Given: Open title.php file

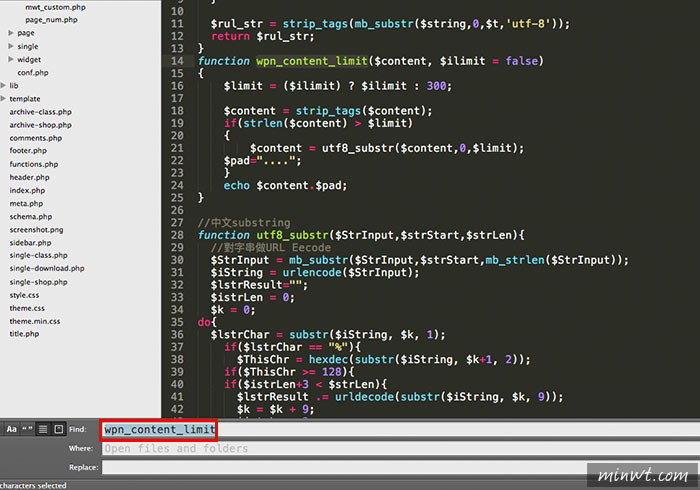Looking at the screenshot, I should coord(25,334).
